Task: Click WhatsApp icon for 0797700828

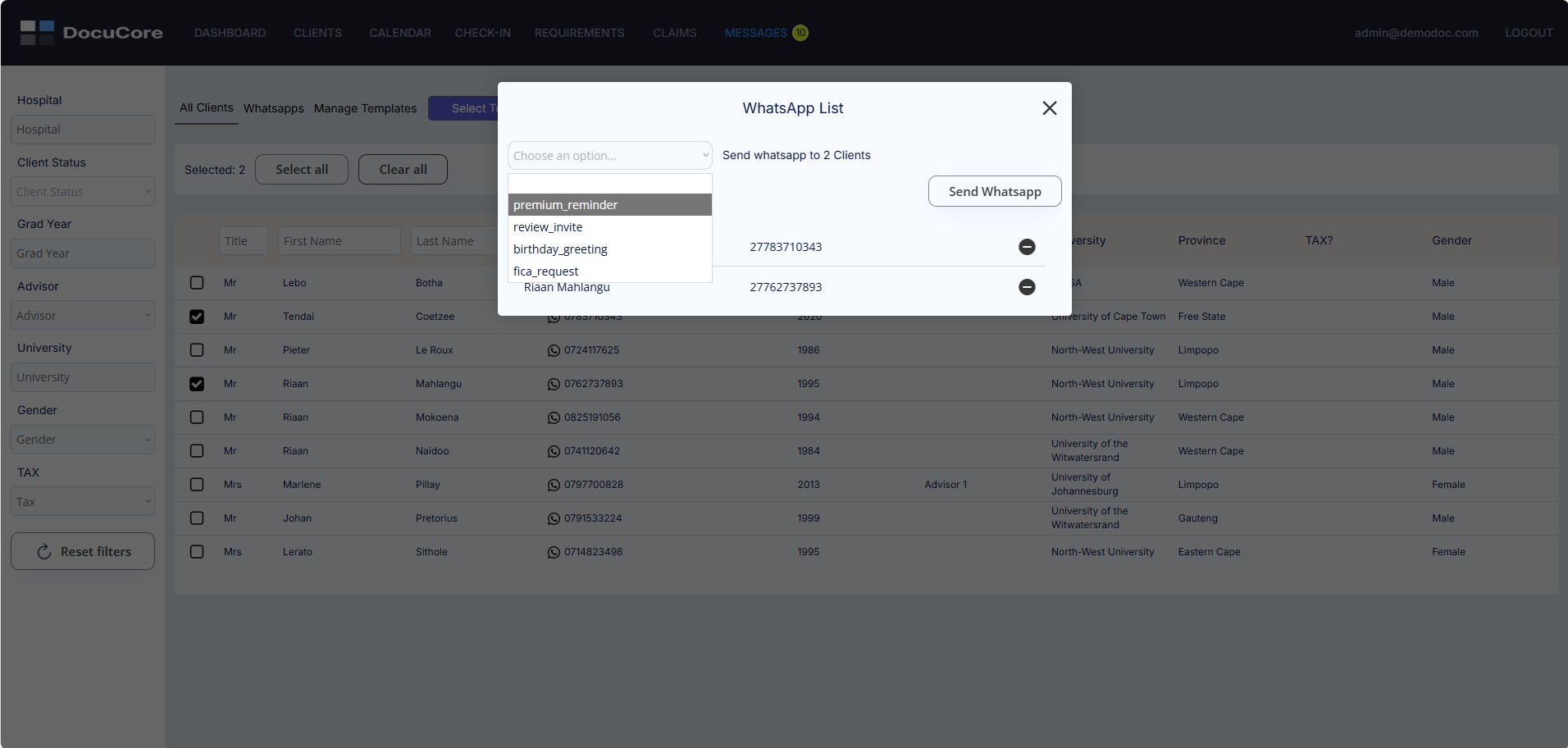Action: [554, 485]
